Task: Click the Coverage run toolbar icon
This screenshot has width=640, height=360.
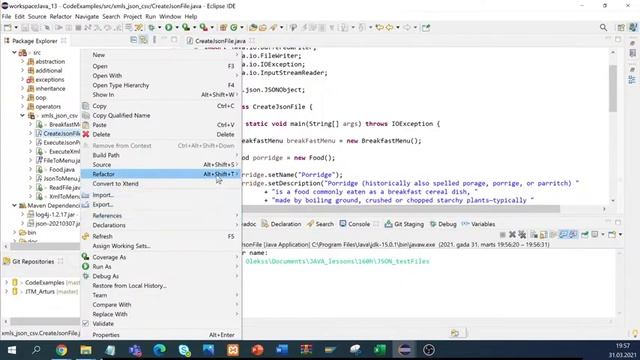Action: point(186,27)
